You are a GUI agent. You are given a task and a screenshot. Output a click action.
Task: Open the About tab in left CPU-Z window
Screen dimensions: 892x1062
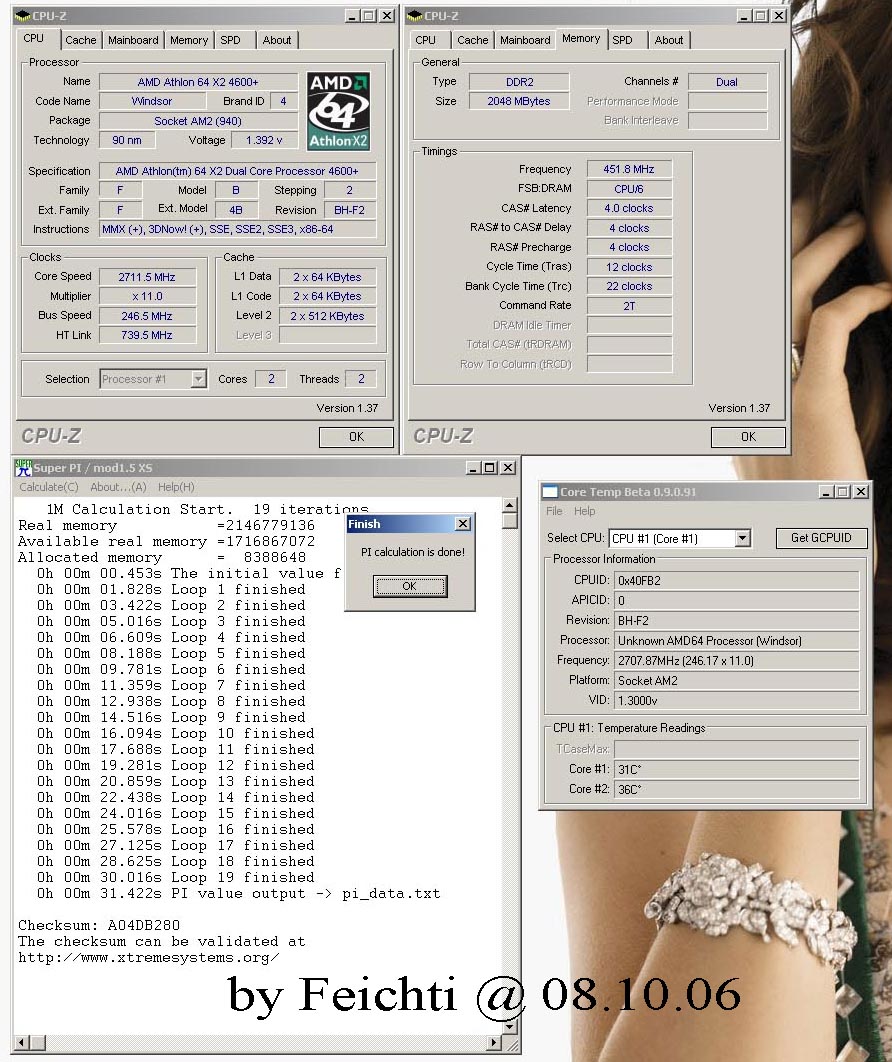tap(277, 40)
